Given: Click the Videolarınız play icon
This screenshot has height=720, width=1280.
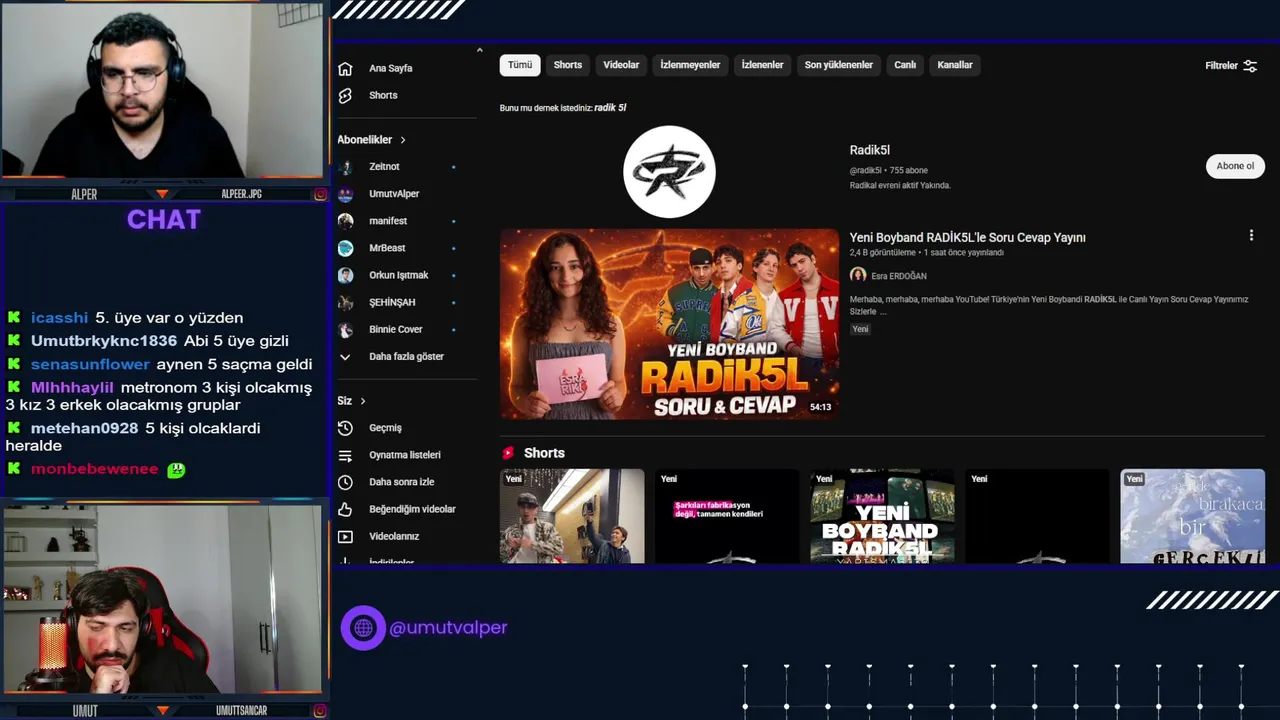Looking at the screenshot, I should pos(345,537).
